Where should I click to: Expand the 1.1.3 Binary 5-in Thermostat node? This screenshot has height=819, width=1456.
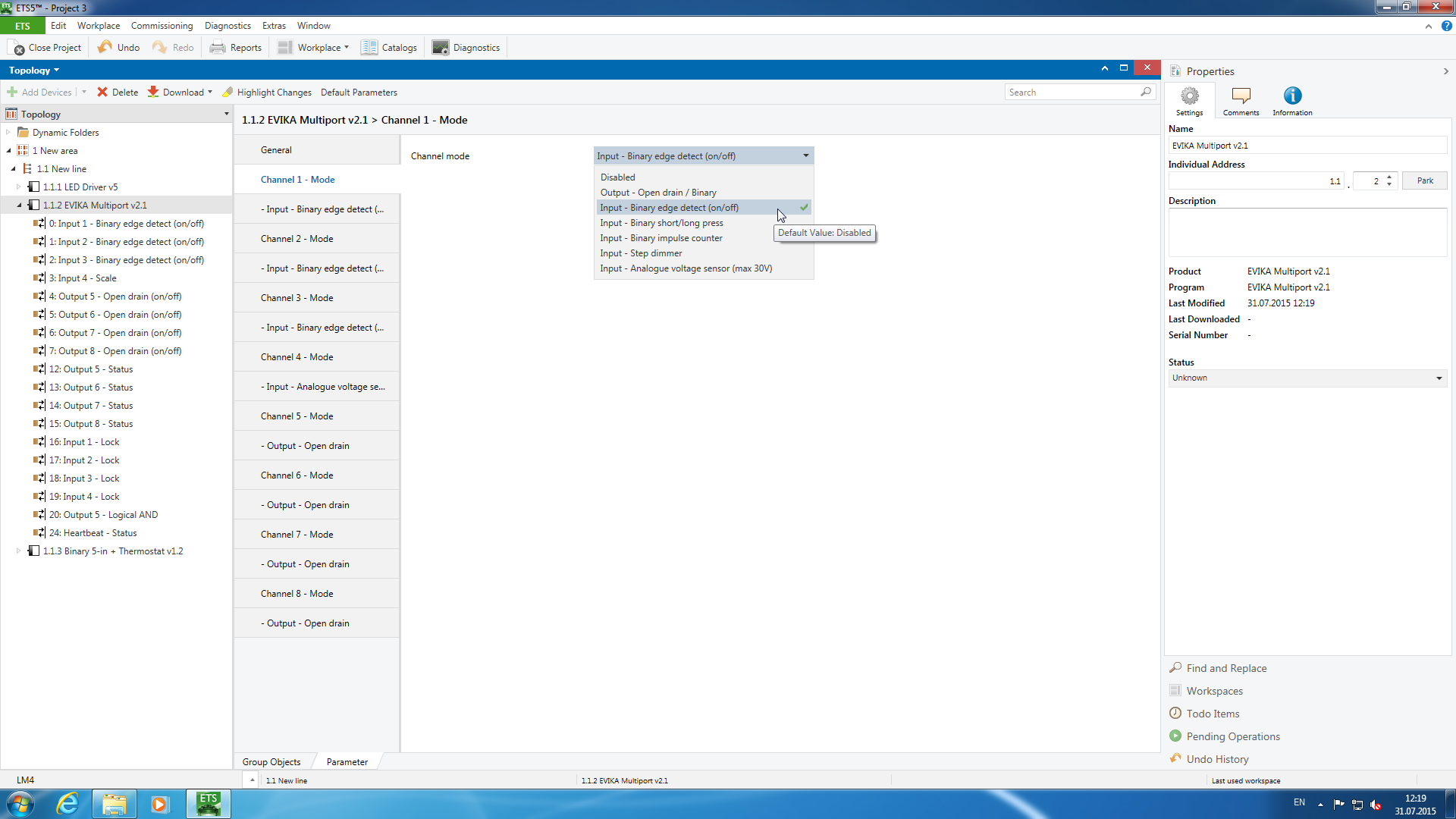coord(19,551)
